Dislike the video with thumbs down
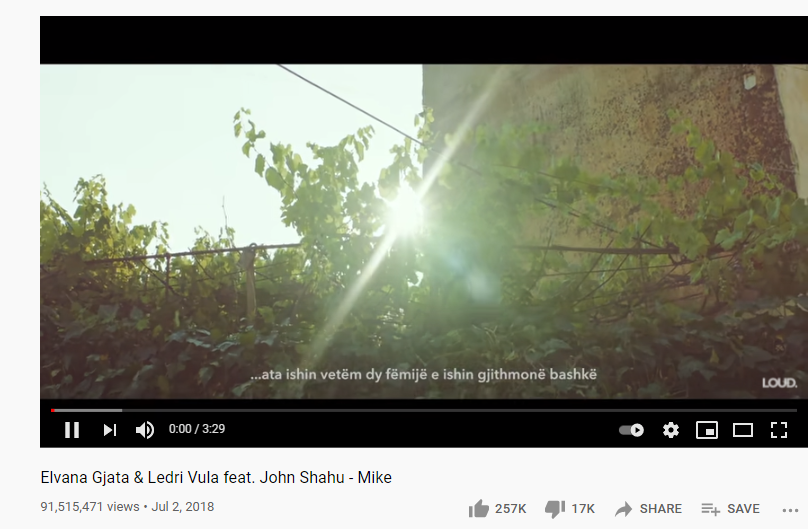808x529 pixels. [555, 509]
